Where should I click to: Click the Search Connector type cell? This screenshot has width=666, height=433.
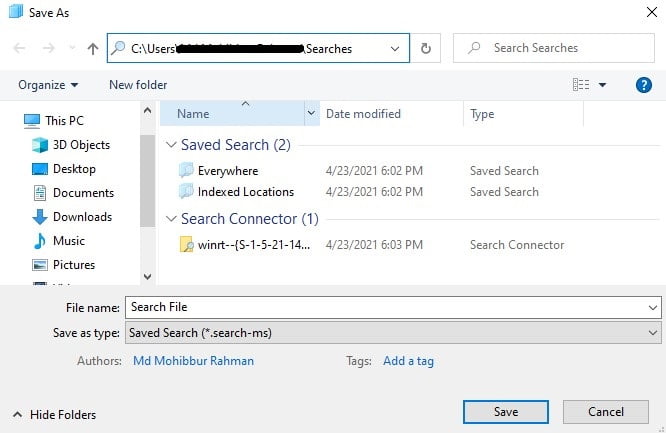517,245
